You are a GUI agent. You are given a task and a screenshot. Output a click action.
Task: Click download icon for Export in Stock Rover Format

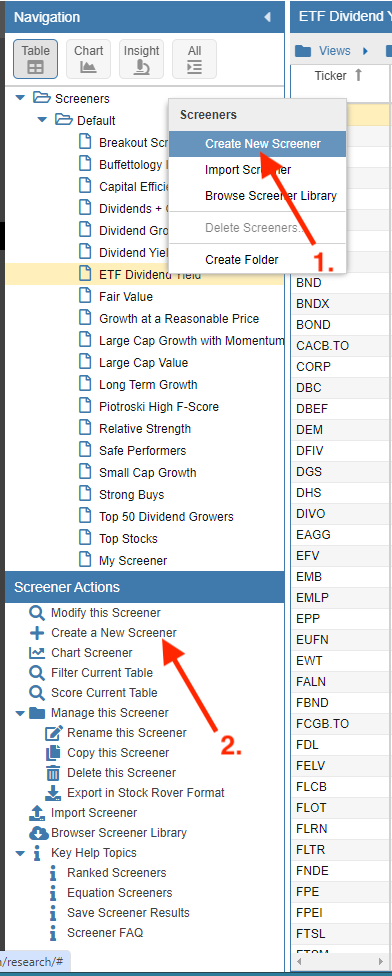coord(54,792)
